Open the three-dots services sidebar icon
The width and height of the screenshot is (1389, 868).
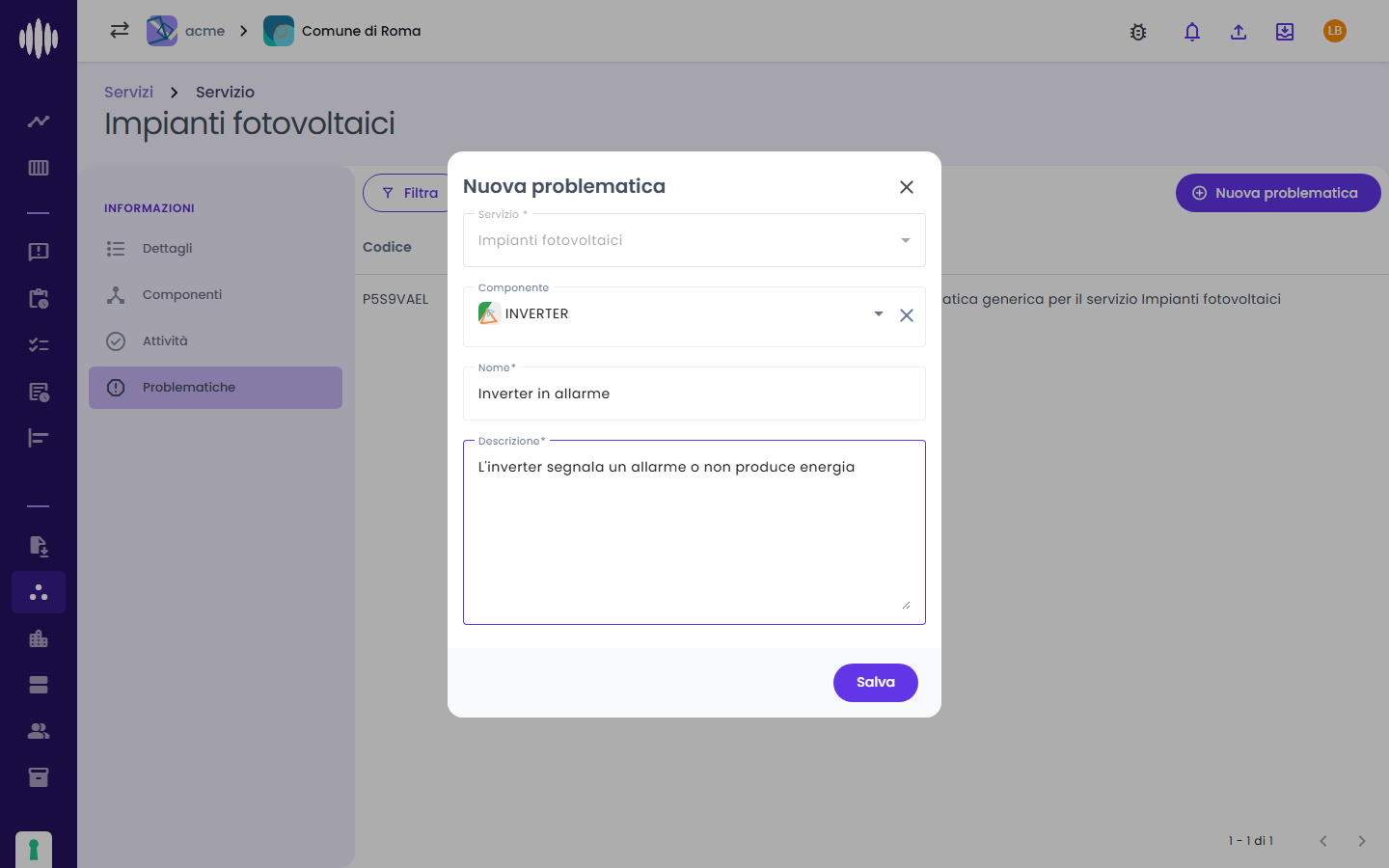39,592
